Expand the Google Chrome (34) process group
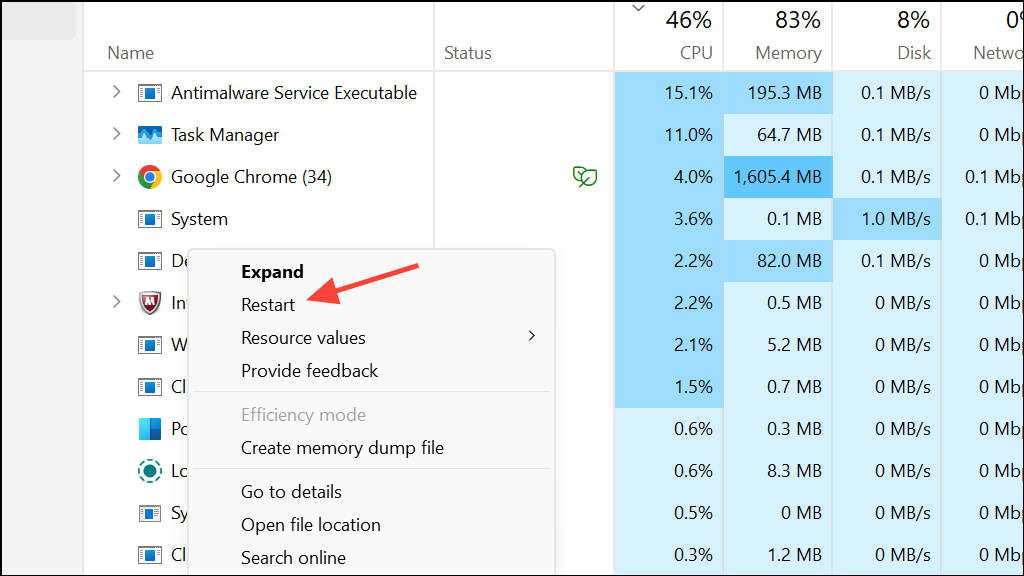This screenshot has height=576, width=1024. (x=117, y=176)
